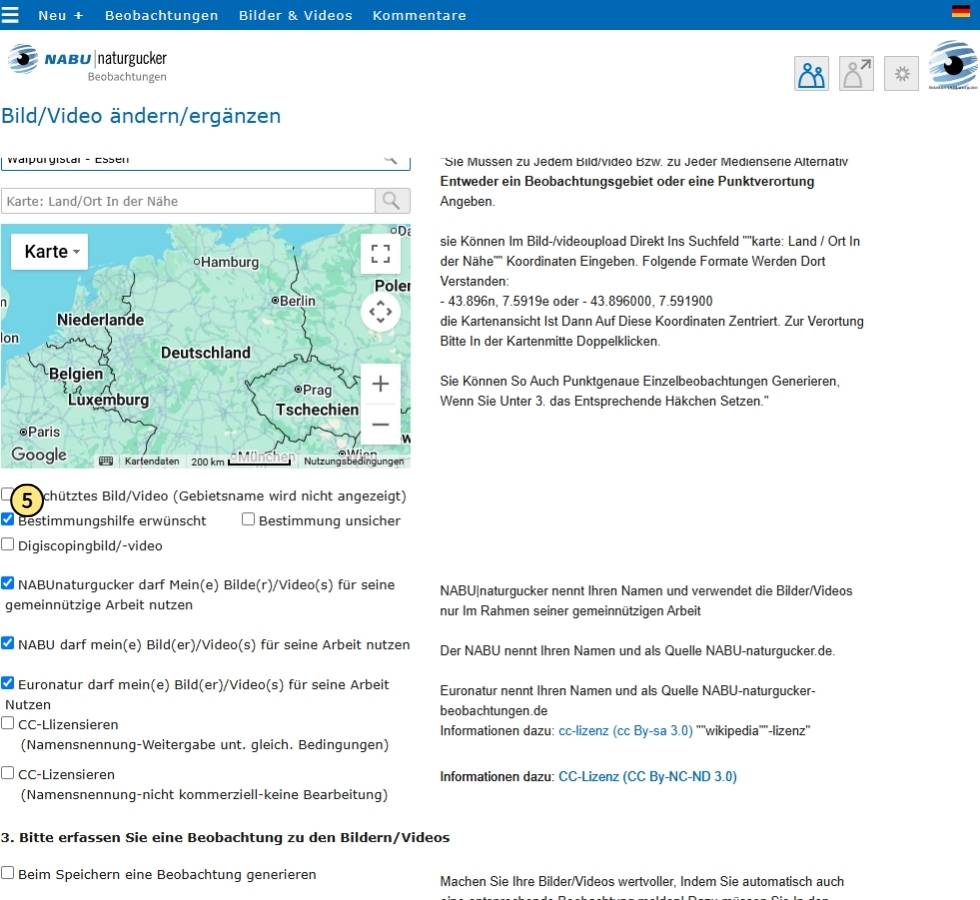Viewport: 980px width, 900px height.
Task: Click the map keyboard shortcuts icon
Action: point(106,461)
